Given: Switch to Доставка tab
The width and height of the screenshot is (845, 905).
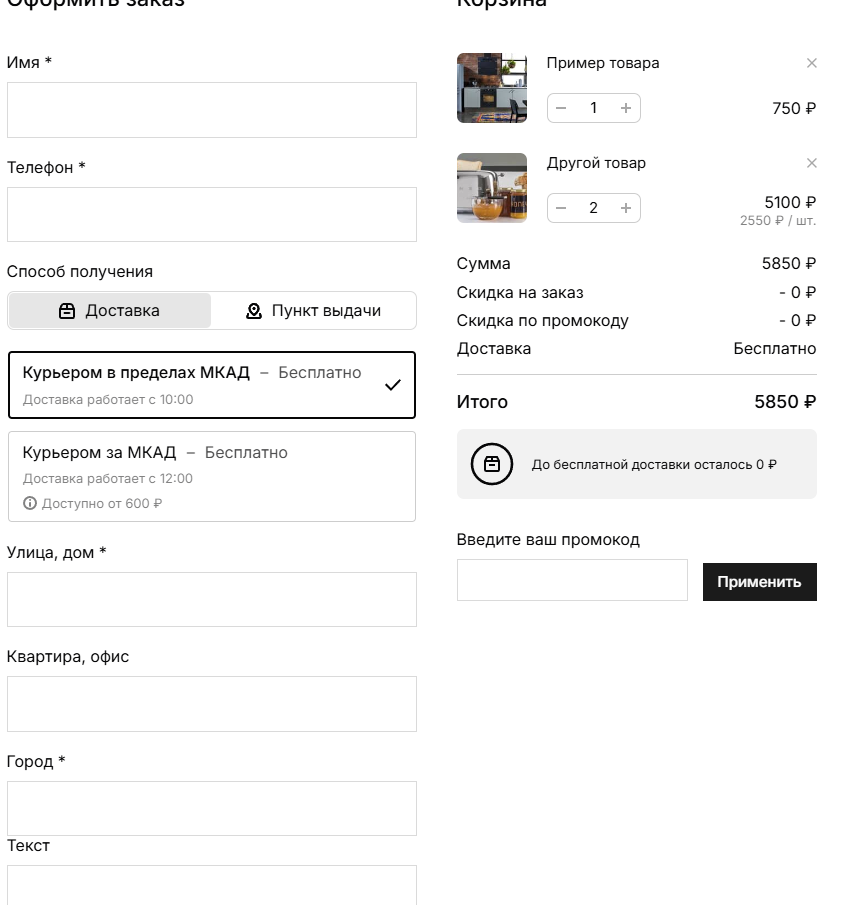Looking at the screenshot, I should (110, 311).
